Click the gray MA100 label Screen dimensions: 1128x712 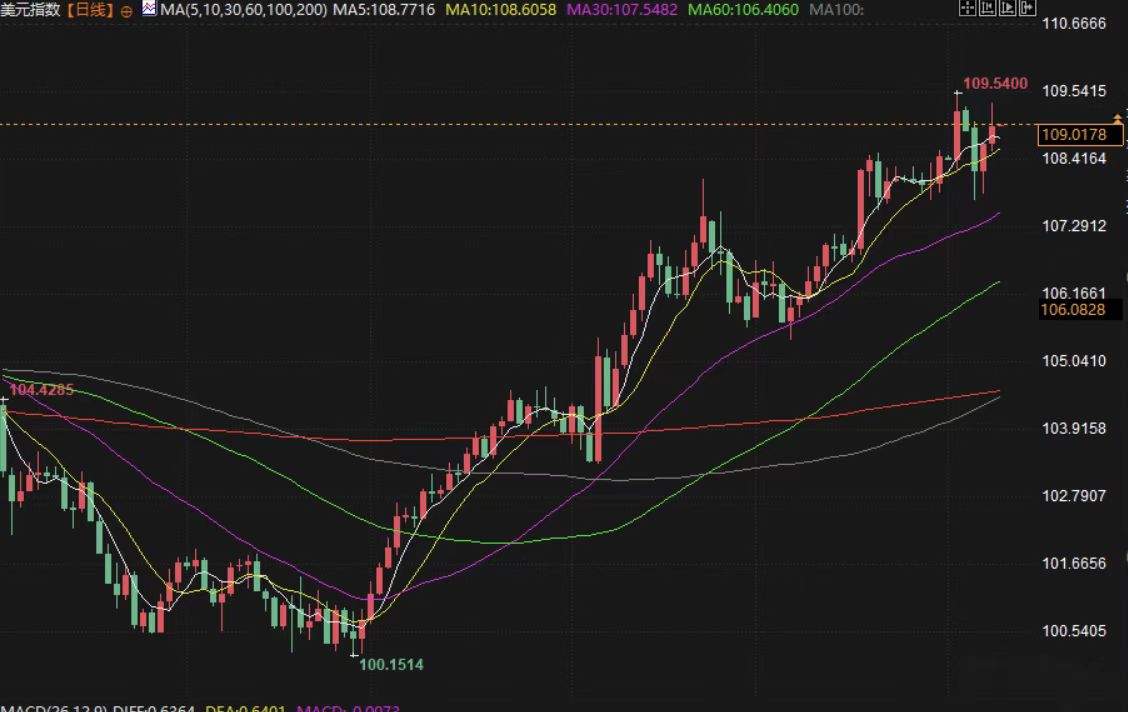pos(837,10)
